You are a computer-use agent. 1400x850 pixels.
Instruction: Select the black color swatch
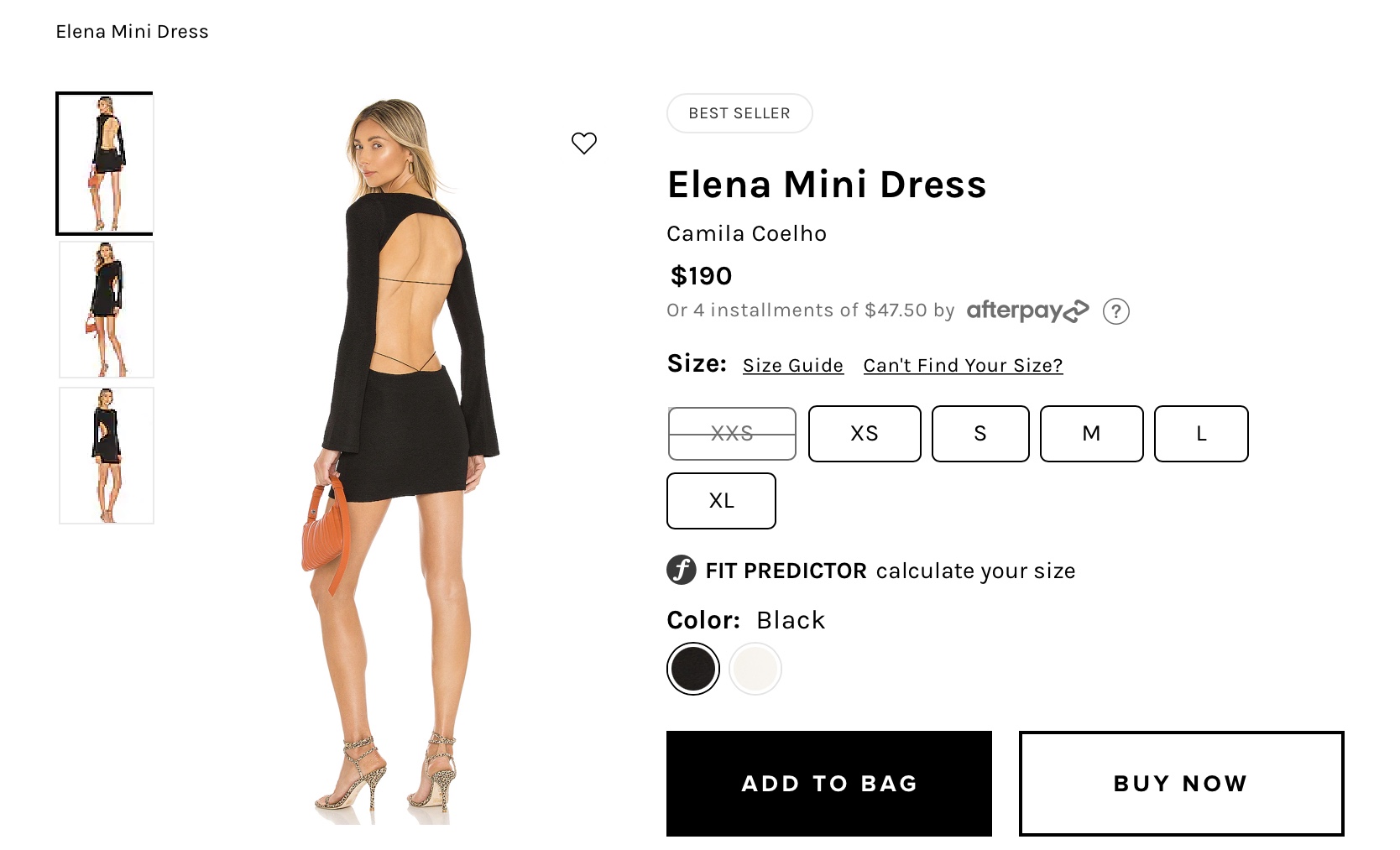click(693, 669)
